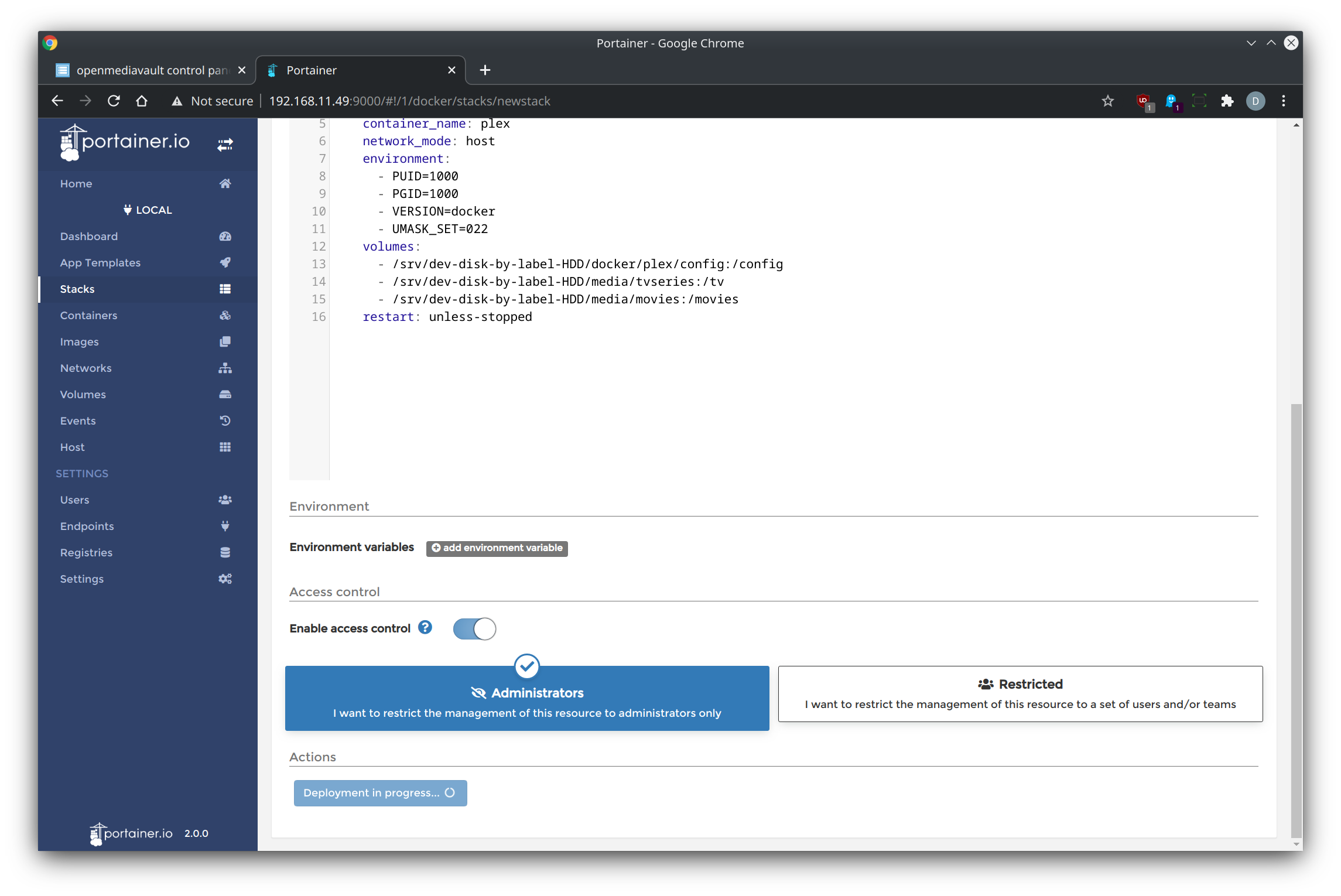Choose the Restricted access option
This screenshot has width=1341, height=896.
pos(1020,694)
